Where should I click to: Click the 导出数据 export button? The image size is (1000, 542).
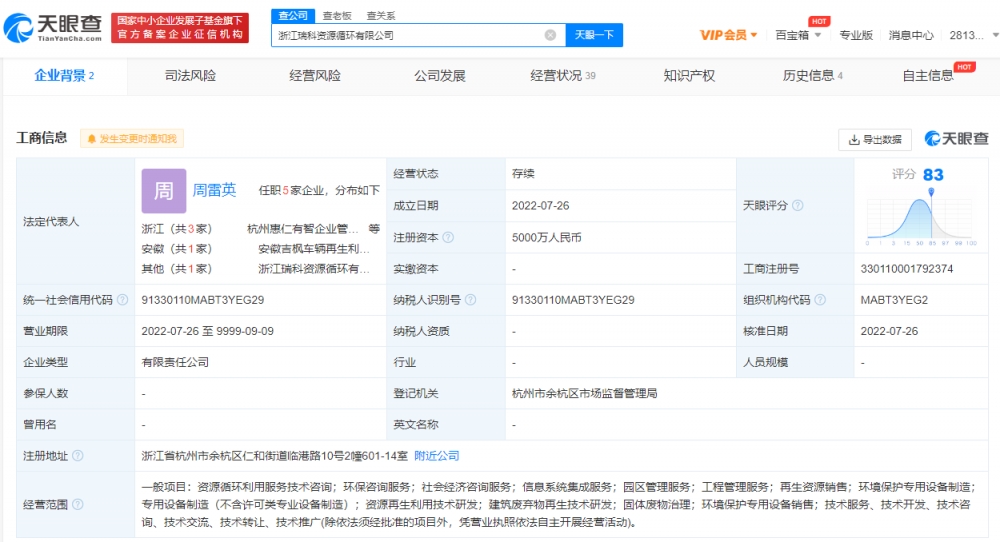point(874,139)
